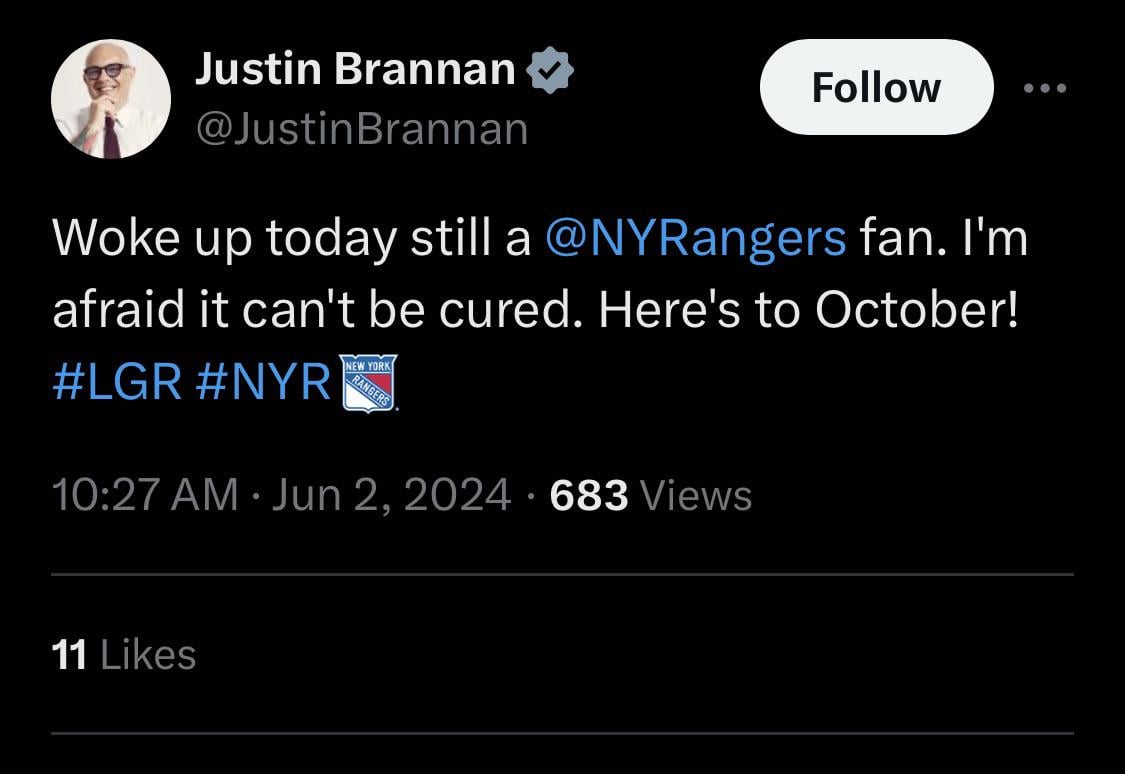1125x774 pixels.
Task: Click the verified badge next to Justin Brannan
Action: point(550,70)
